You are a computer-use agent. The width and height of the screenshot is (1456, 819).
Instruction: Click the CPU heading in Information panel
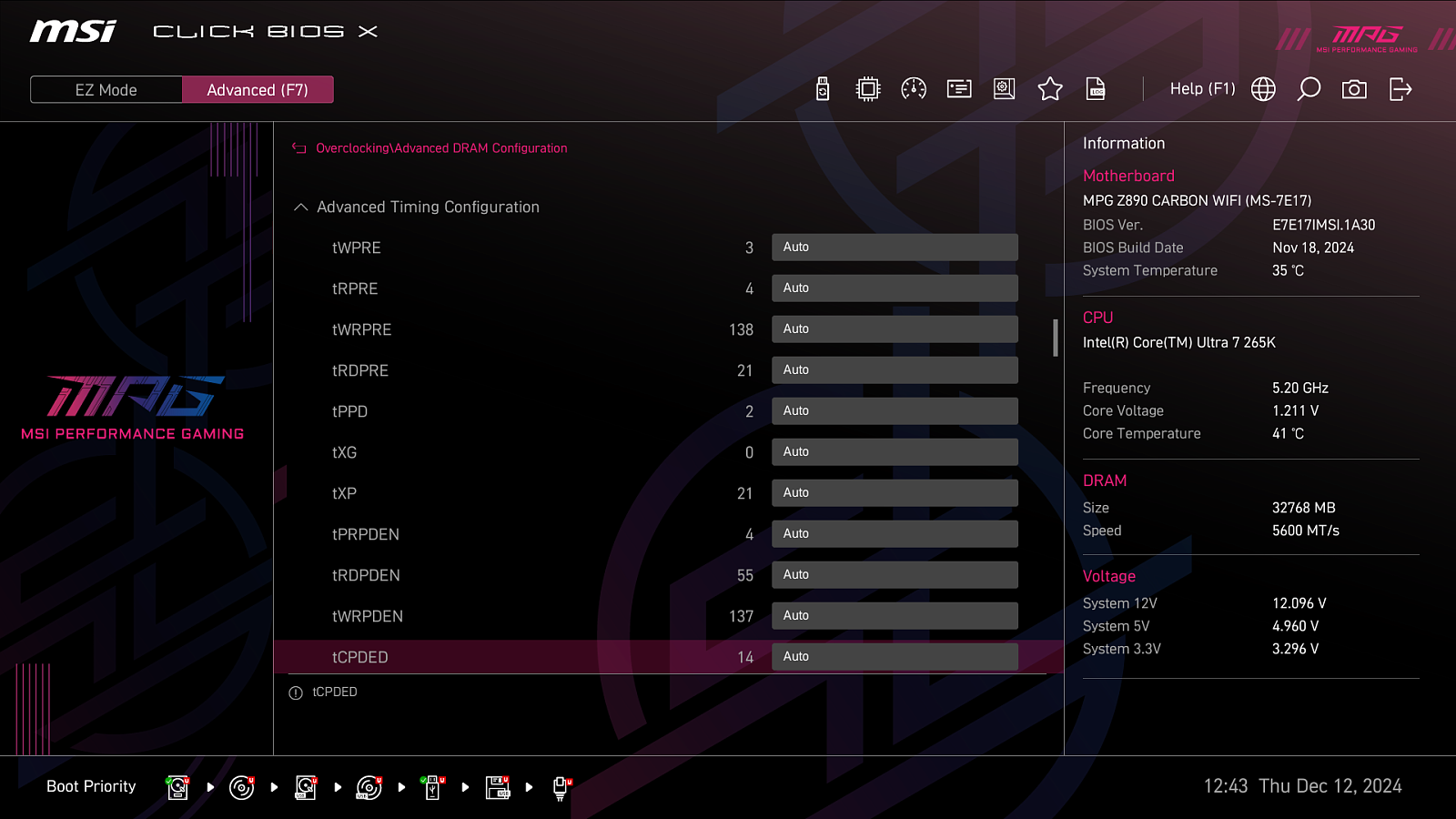click(x=1098, y=318)
